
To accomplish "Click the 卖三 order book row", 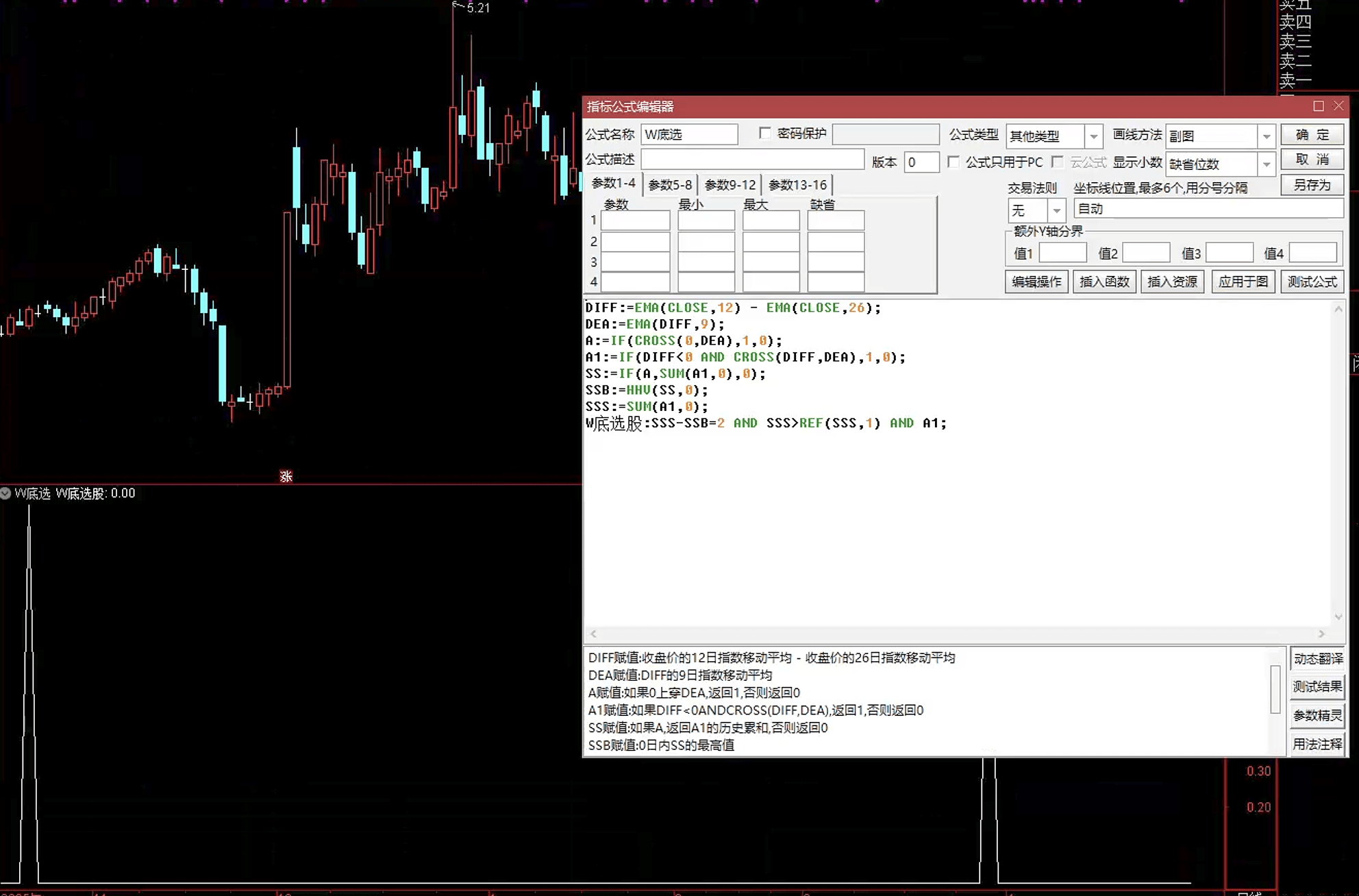I will tap(1296, 42).
